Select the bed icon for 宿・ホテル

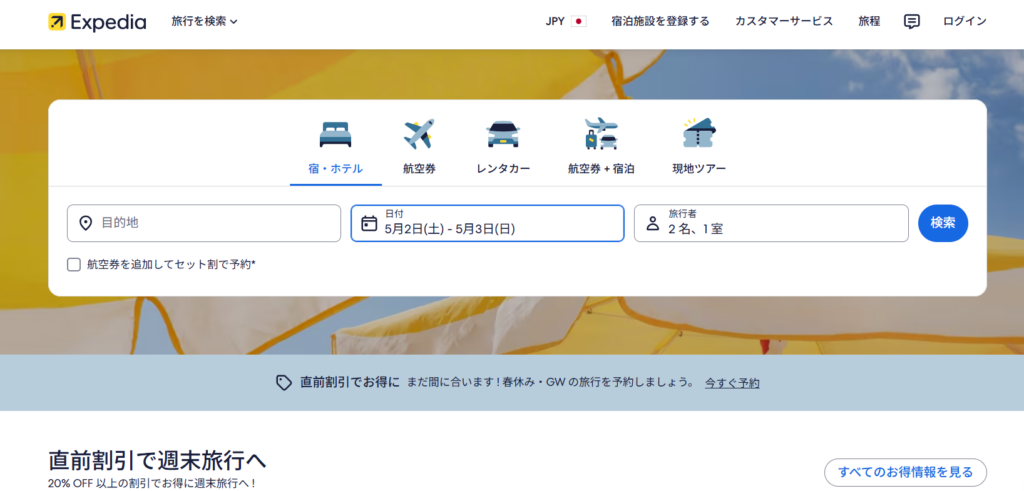336,134
